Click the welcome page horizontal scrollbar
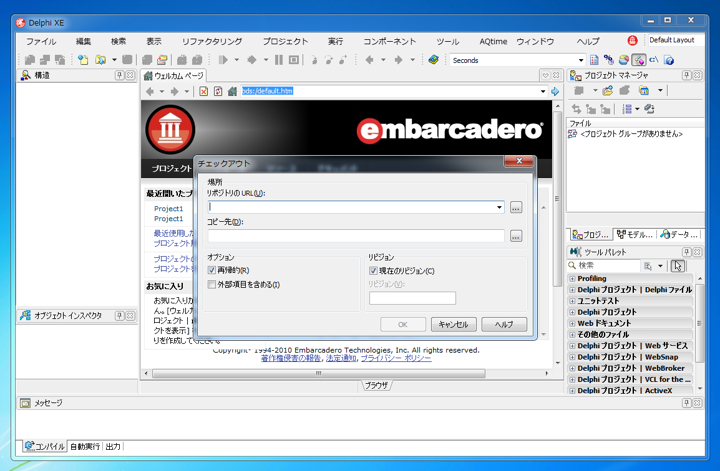720x471 pixels. point(319,373)
